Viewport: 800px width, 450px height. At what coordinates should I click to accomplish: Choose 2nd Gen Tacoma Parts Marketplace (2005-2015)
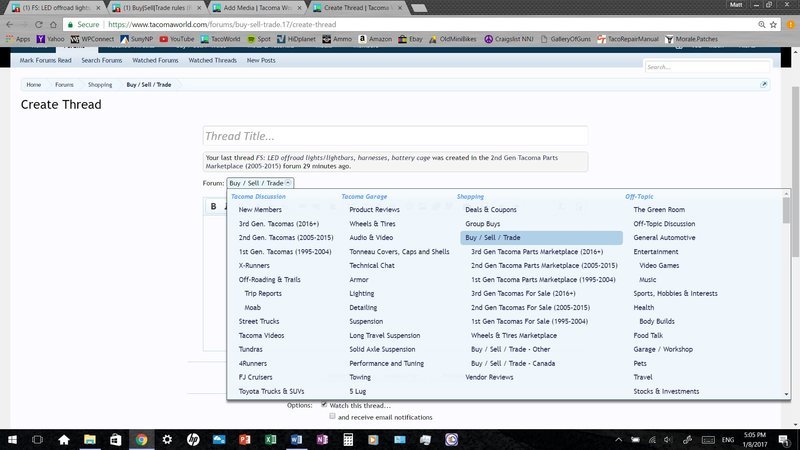click(544, 265)
